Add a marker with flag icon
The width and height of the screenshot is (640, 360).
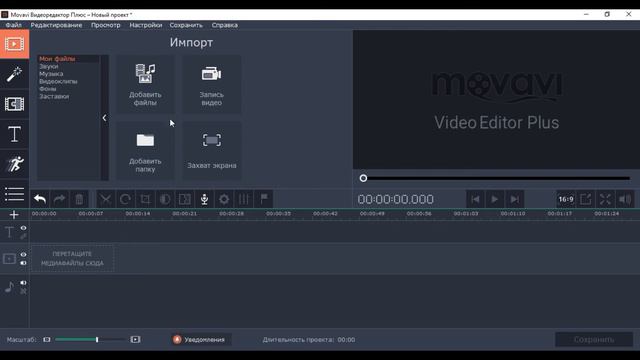tap(264, 199)
